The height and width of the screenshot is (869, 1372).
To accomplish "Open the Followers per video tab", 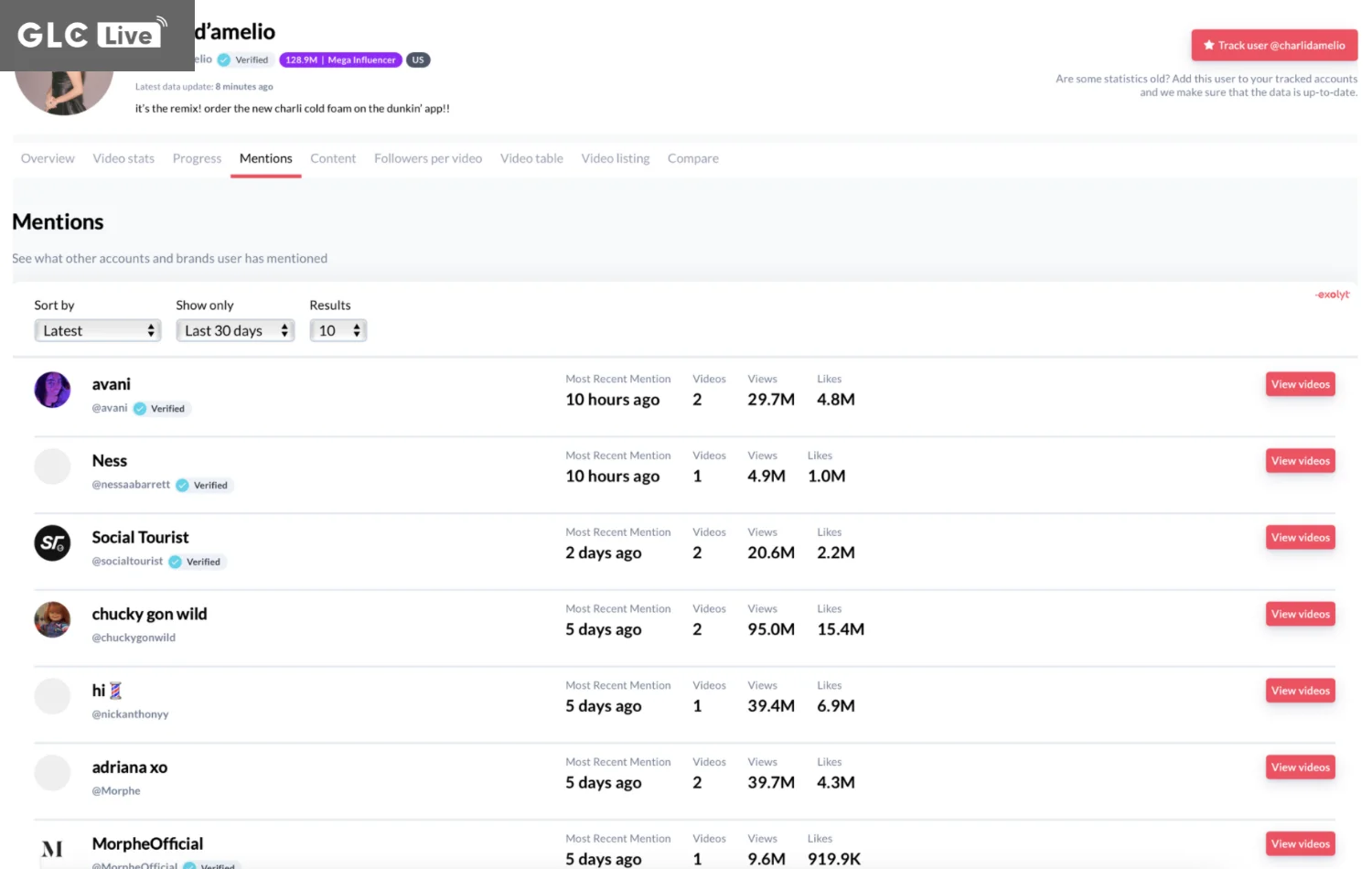I will [428, 159].
